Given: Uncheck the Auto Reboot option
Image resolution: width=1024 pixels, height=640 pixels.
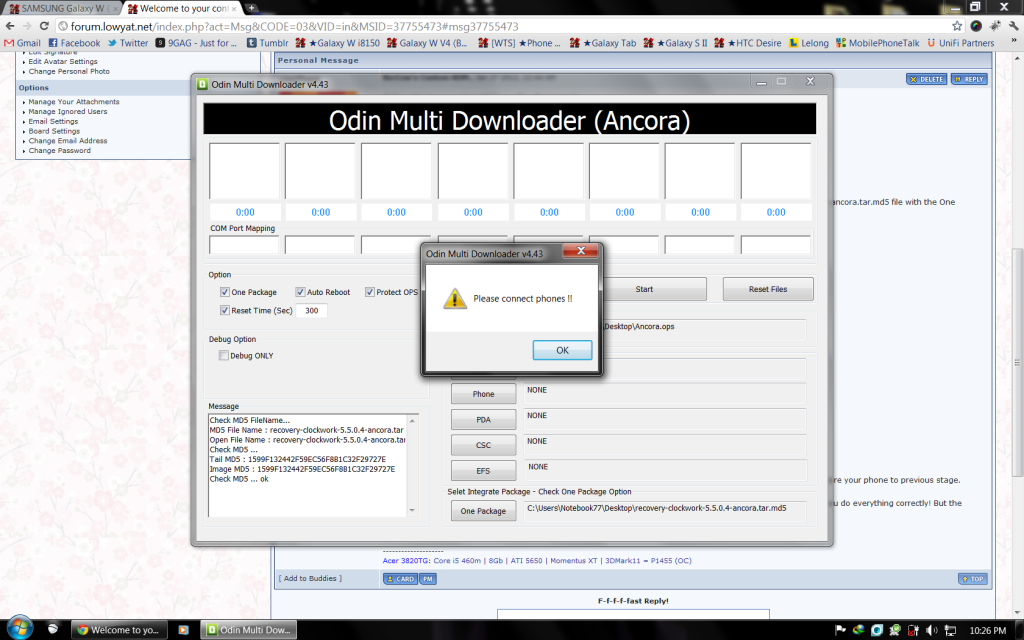Looking at the screenshot, I should [300, 292].
